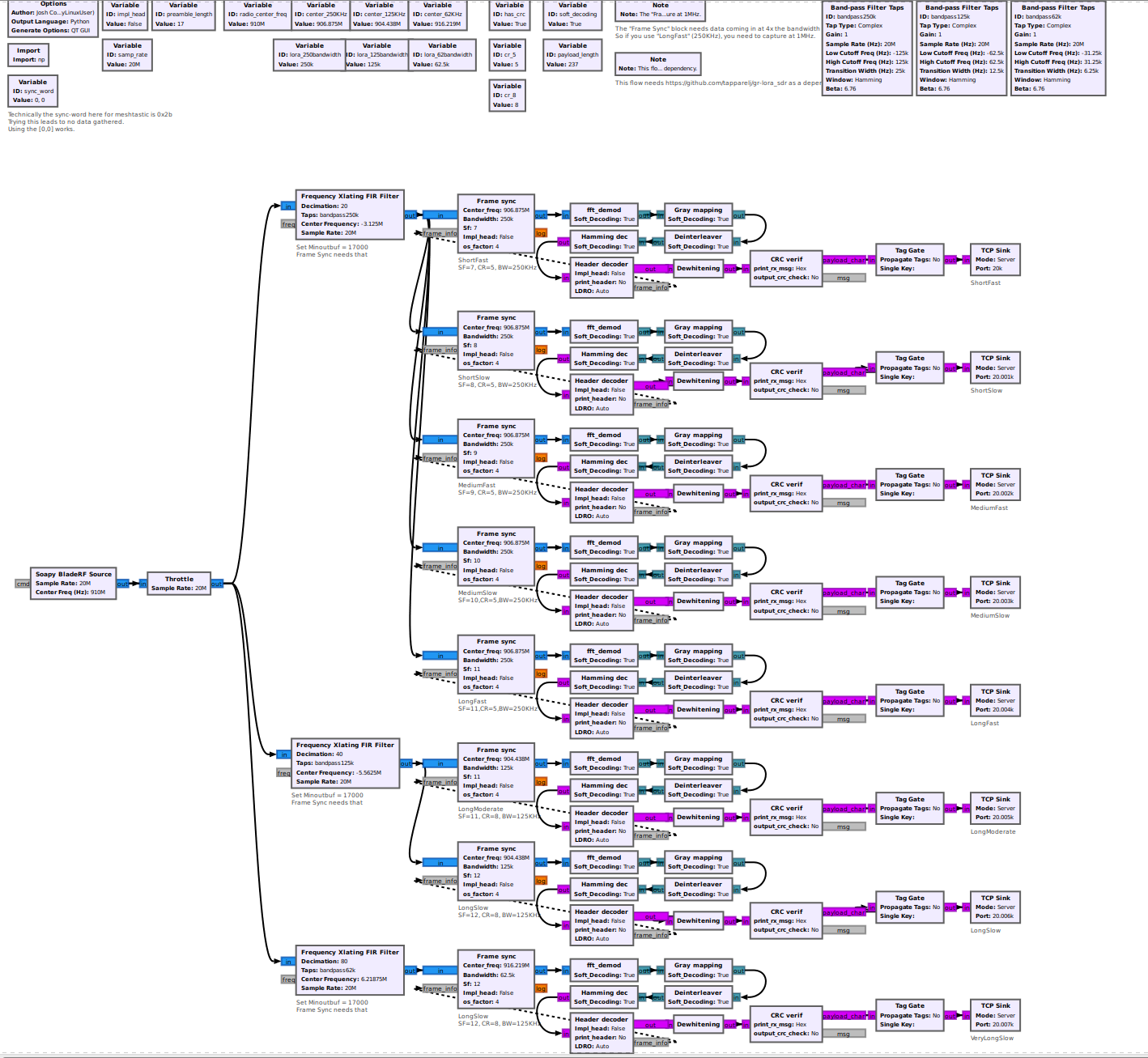Select the Xlating FIR Filter with Decimation 20
The height and width of the screenshot is (1058, 1148).
350,215
